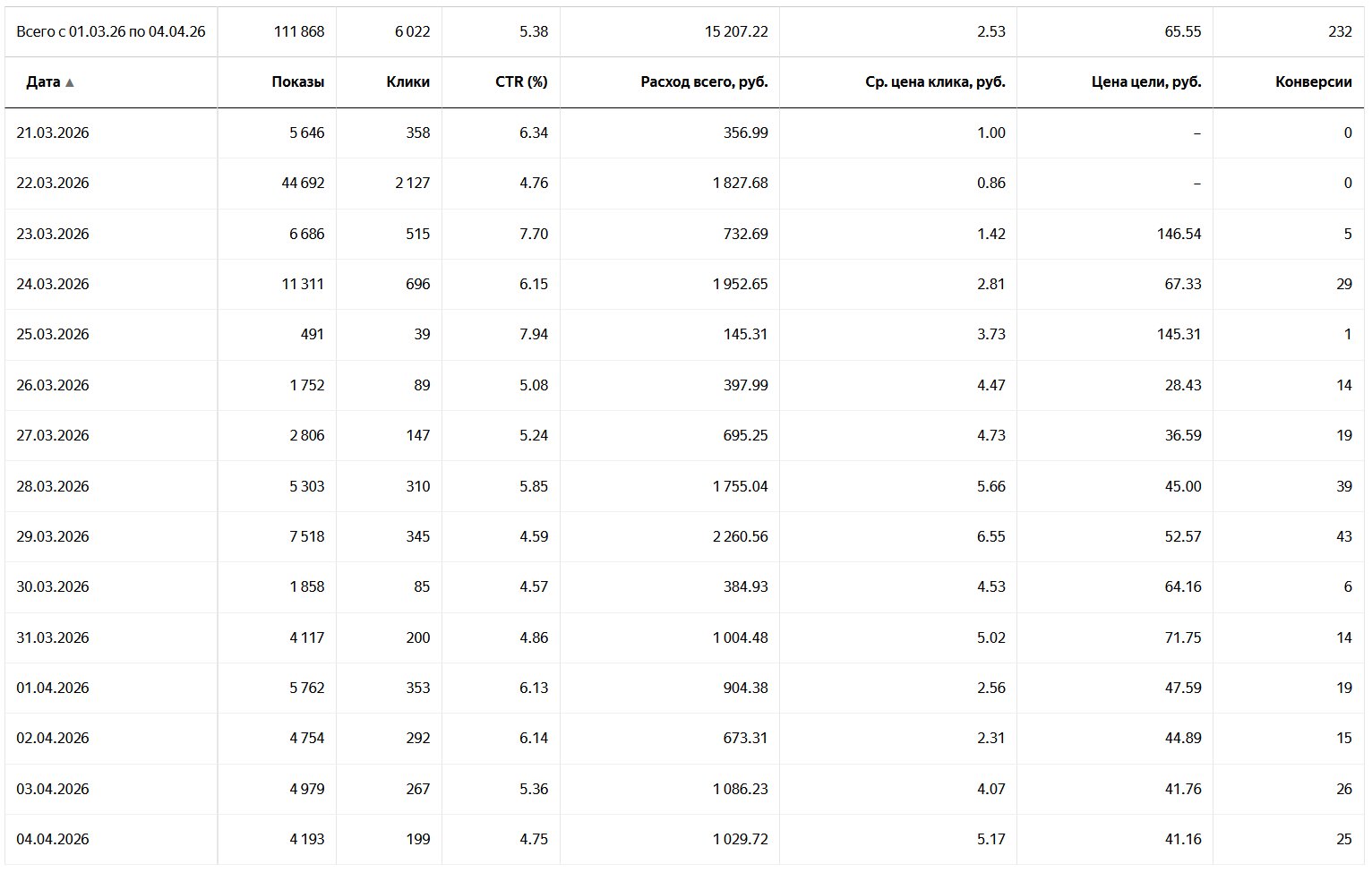1372x881 pixels.
Task: Sort table by Клики column
Action: click(x=407, y=82)
